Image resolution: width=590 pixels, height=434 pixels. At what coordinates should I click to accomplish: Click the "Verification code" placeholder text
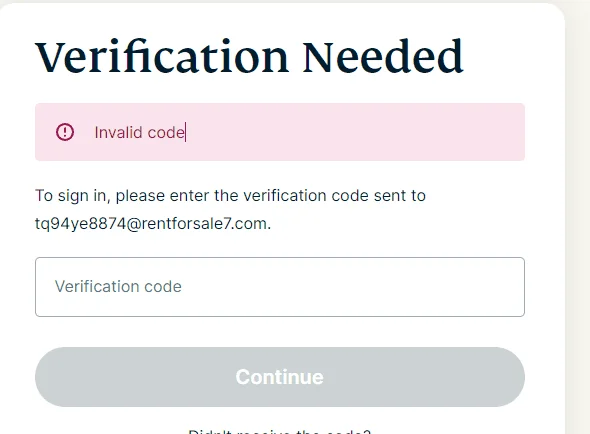click(x=118, y=286)
